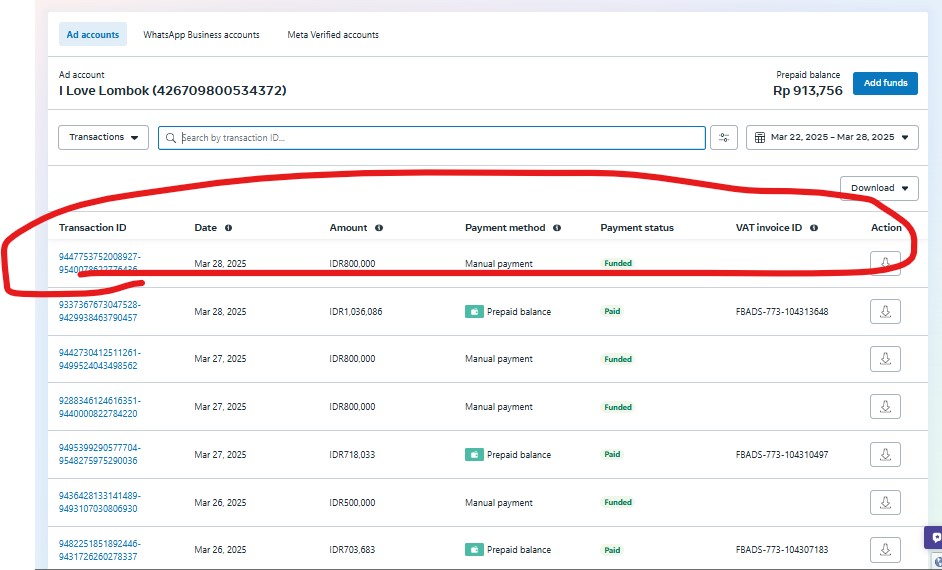Switch to Meta Verified accounts tab
Screen dimensions: 942x570
(x=333, y=35)
